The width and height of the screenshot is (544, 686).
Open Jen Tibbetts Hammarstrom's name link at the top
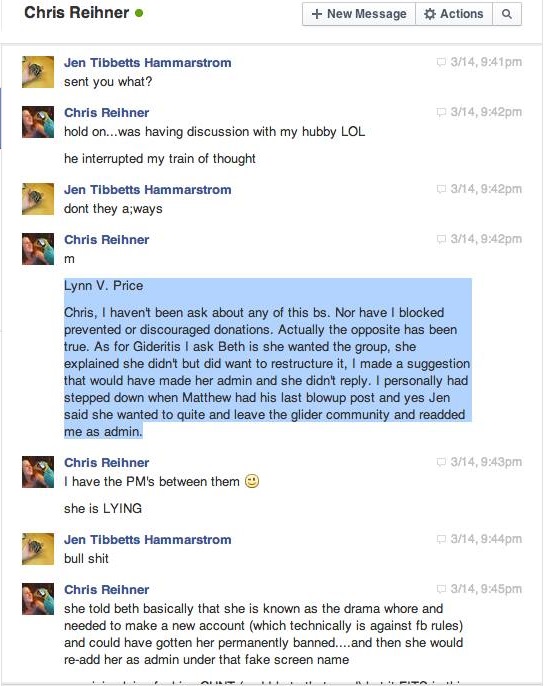pos(147,63)
